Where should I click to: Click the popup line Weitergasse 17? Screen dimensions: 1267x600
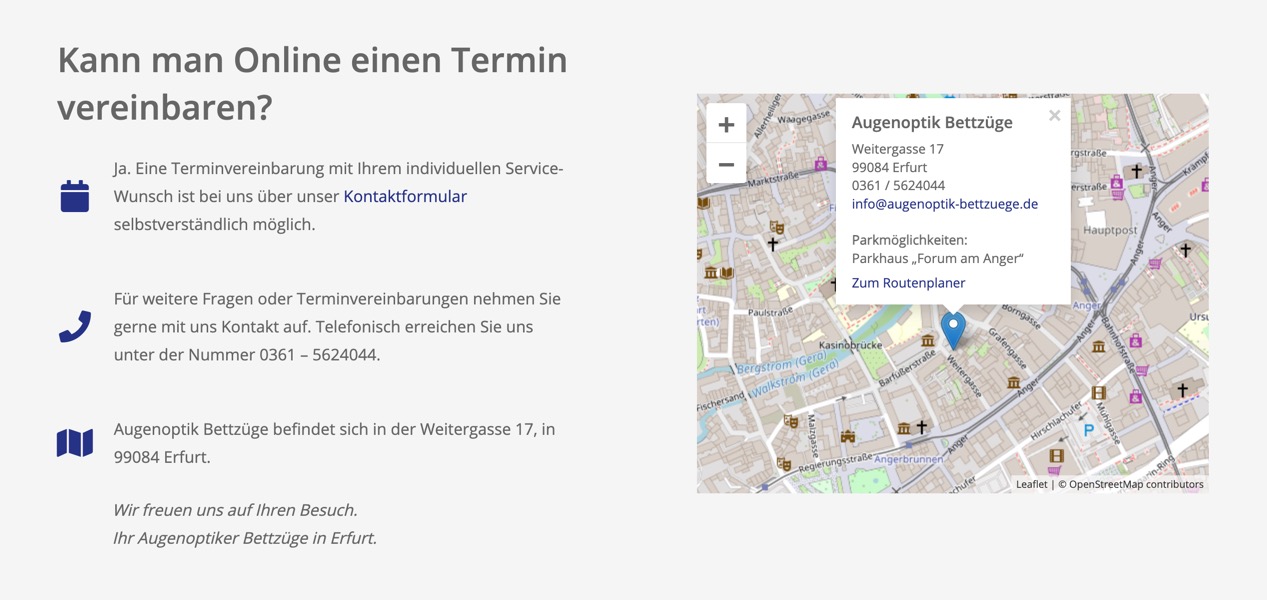click(898, 149)
